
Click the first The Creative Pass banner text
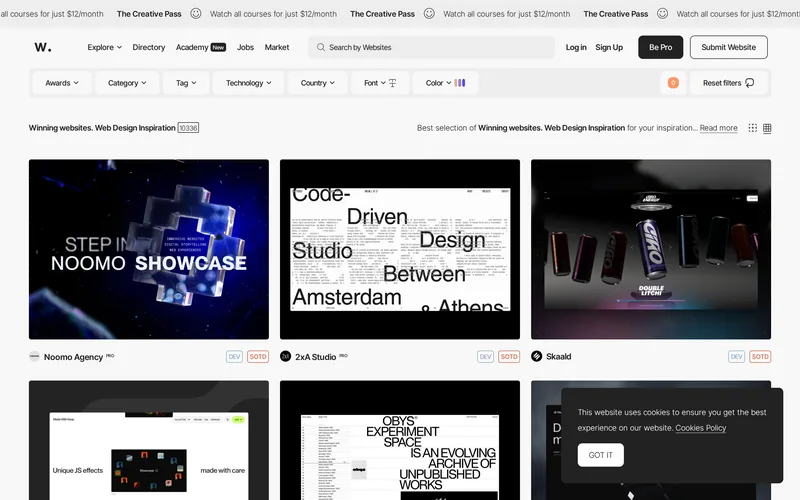[149, 14]
